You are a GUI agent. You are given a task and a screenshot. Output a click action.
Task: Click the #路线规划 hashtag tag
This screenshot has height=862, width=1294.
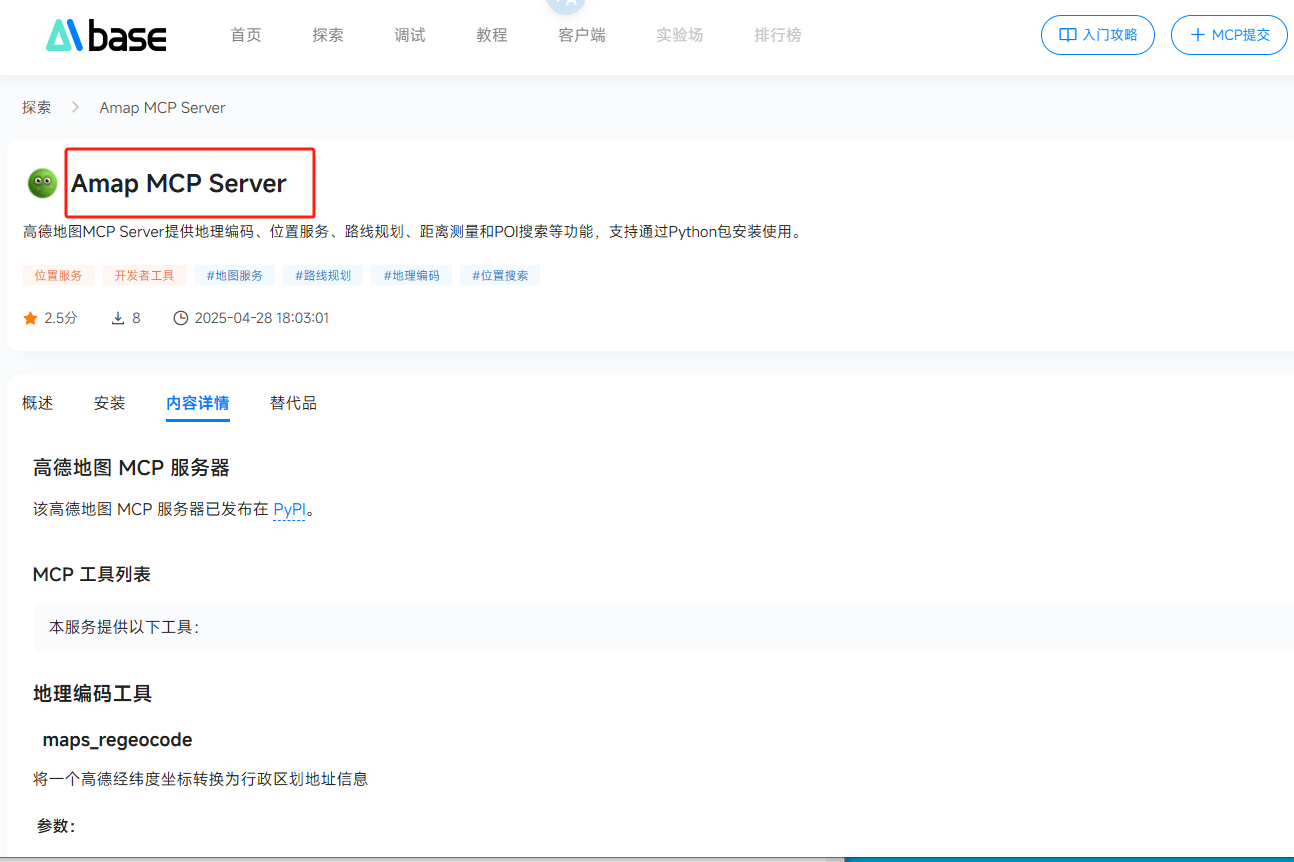323,275
